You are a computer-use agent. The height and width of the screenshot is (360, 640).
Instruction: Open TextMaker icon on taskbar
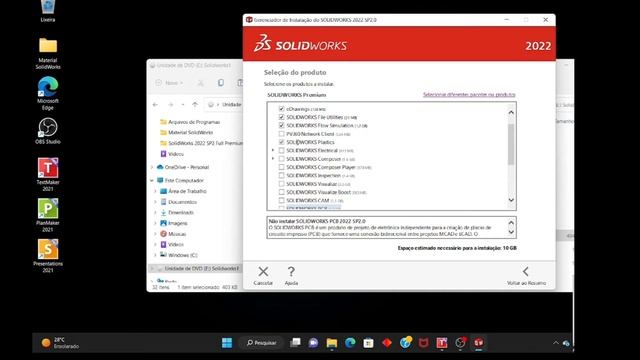(x=442, y=343)
